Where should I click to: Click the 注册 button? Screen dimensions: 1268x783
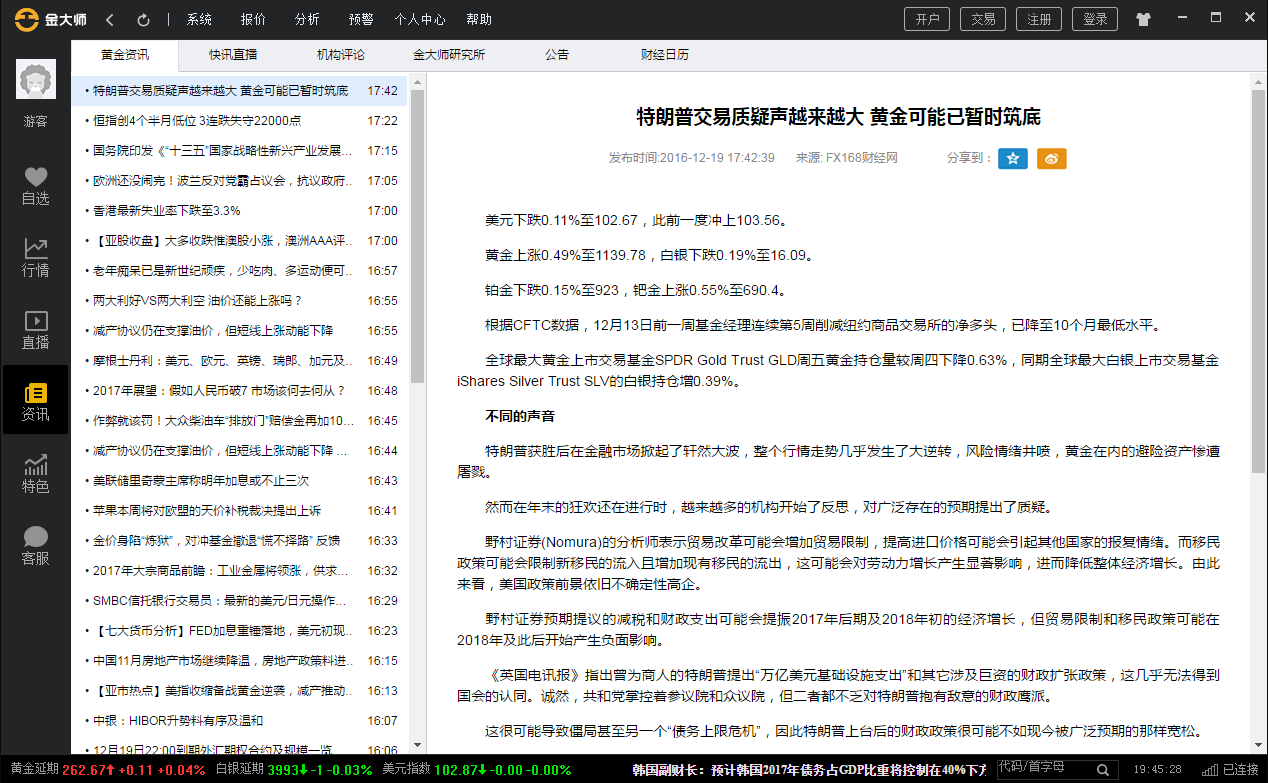click(x=1039, y=19)
